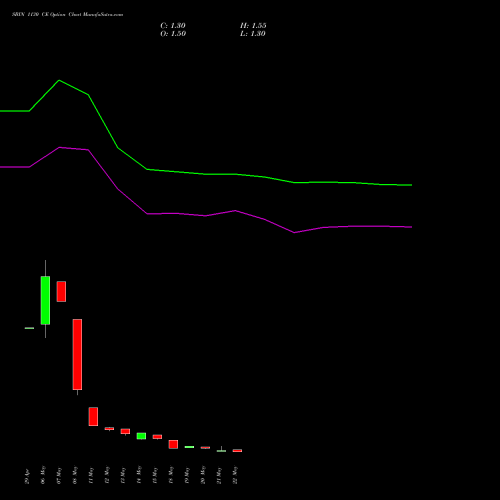Screen dimensions: 500x500
Task: Select the red candle for 18 May
Action: [x=173, y=444]
